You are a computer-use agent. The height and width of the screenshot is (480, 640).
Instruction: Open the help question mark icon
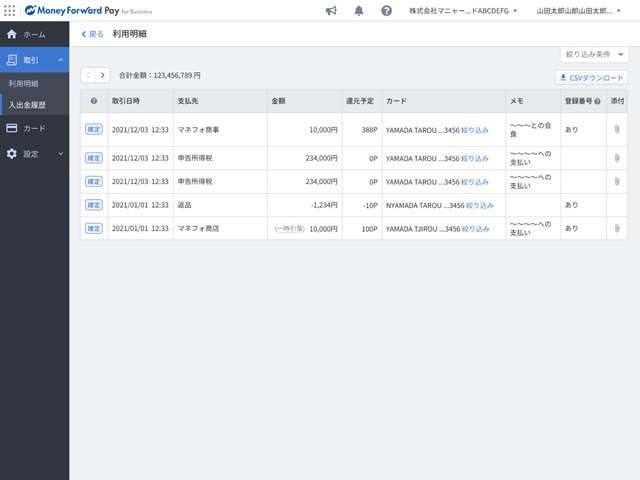point(387,11)
